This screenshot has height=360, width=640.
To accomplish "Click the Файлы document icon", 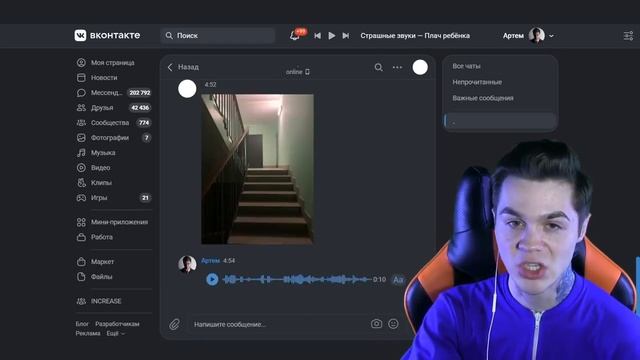I will pos(81,277).
